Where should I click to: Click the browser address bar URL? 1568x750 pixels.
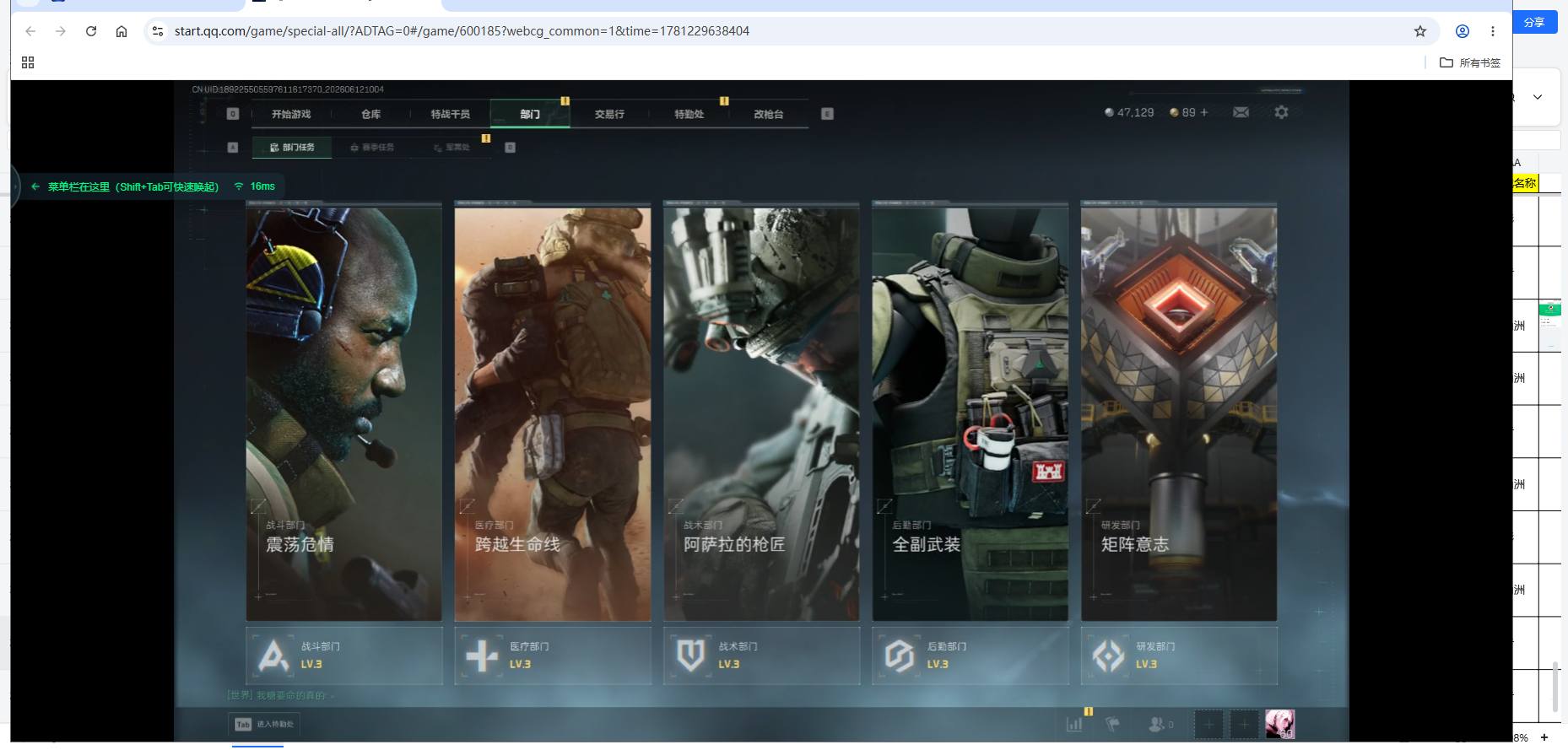coord(462,31)
